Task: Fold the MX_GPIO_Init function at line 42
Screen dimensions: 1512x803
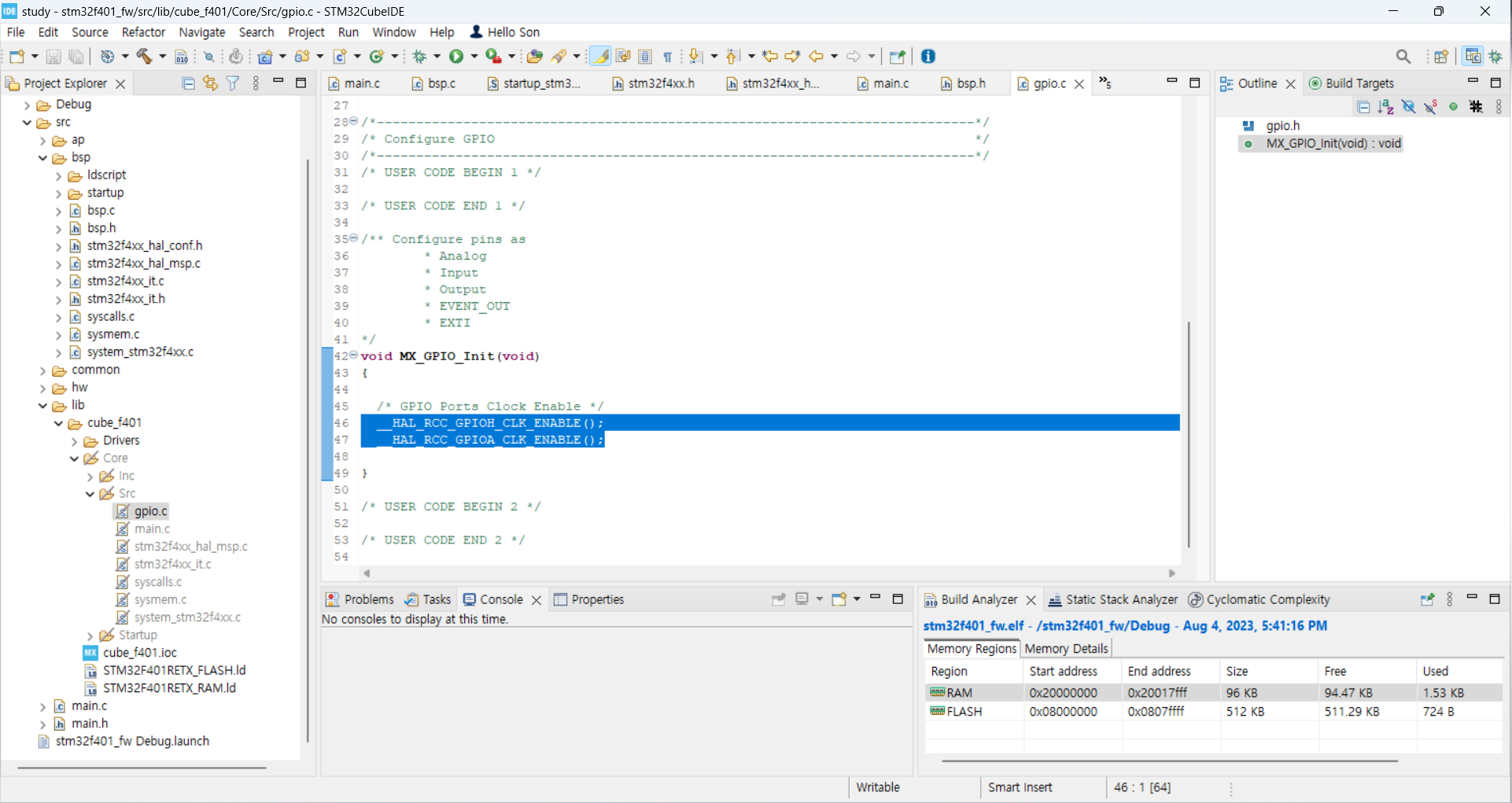Action: coord(353,355)
